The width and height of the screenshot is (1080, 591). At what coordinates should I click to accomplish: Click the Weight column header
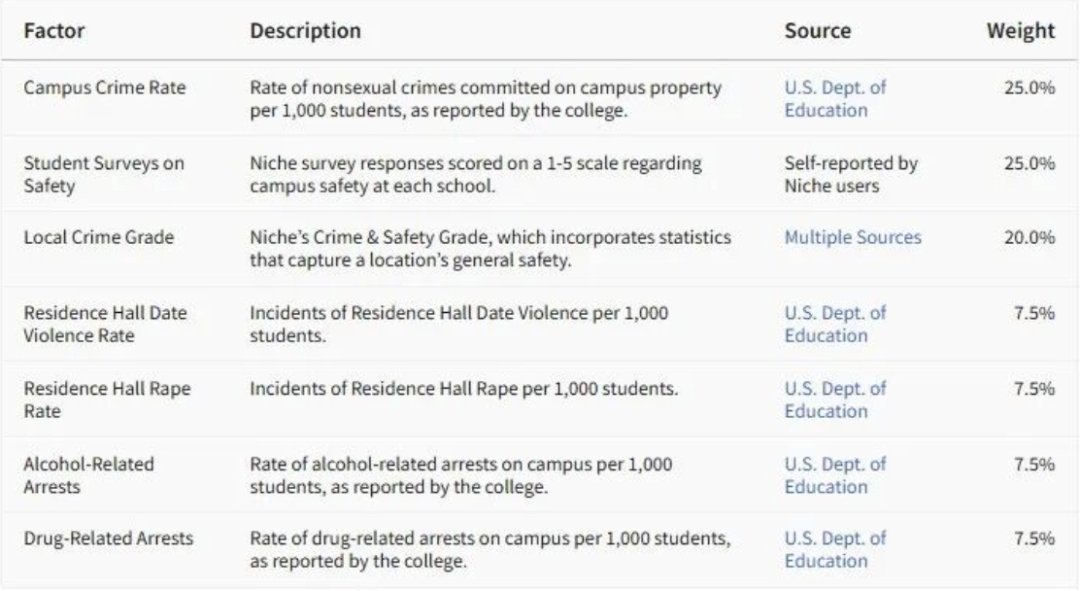1020,31
